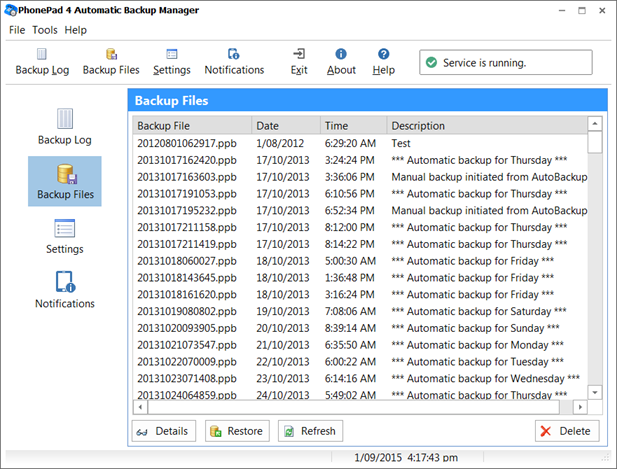Click the vertical scrollbar up arrow
This screenshot has width=617, height=469.
595,124
